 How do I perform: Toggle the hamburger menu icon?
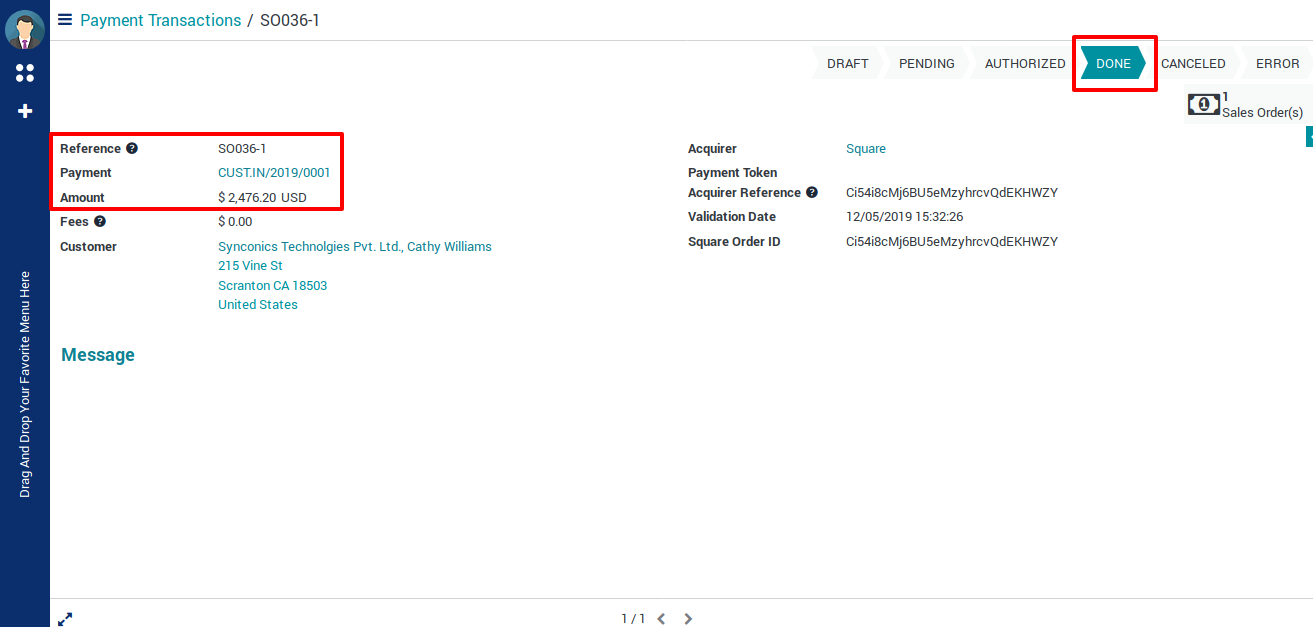tap(65, 20)
